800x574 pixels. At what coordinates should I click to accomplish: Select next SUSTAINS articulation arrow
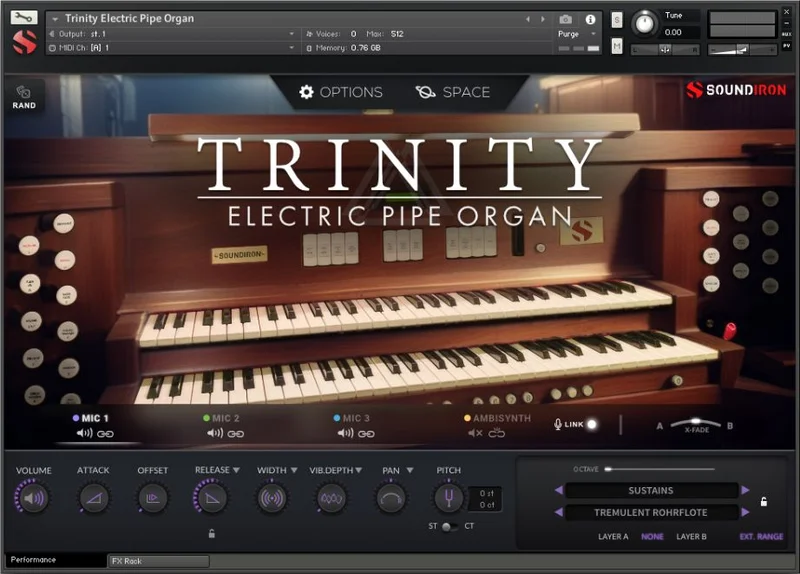point(745,490)
